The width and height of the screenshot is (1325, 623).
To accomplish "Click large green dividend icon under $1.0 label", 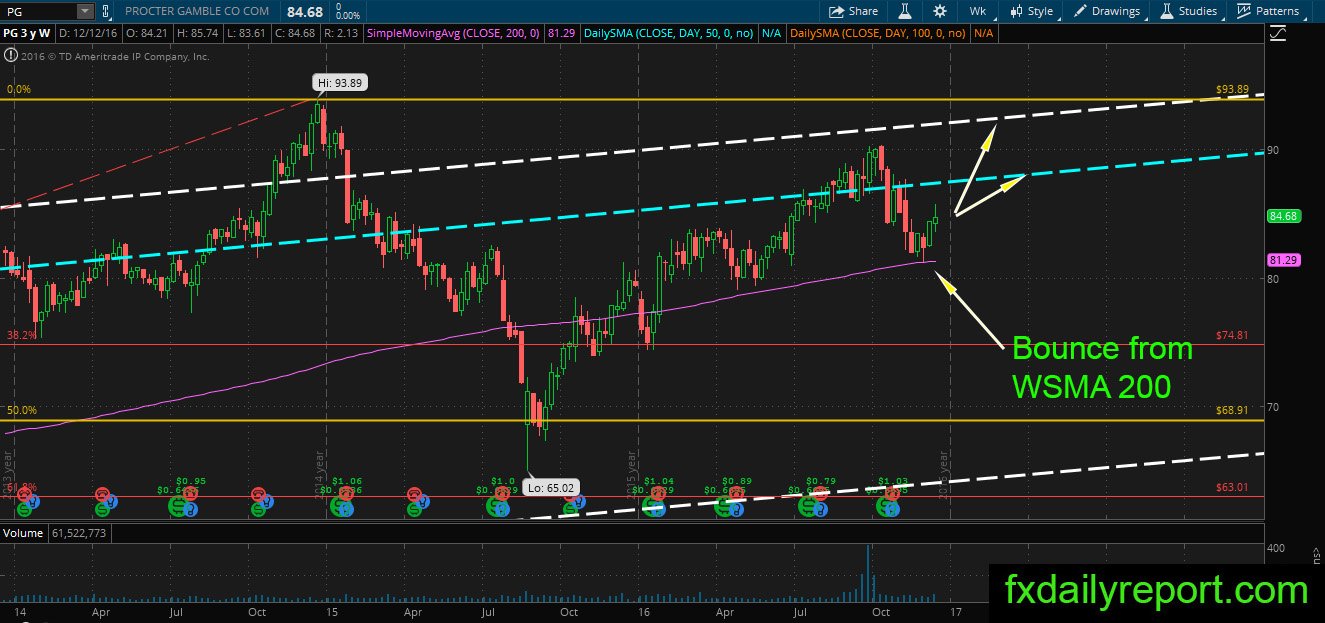I will (x=496, y=507).
